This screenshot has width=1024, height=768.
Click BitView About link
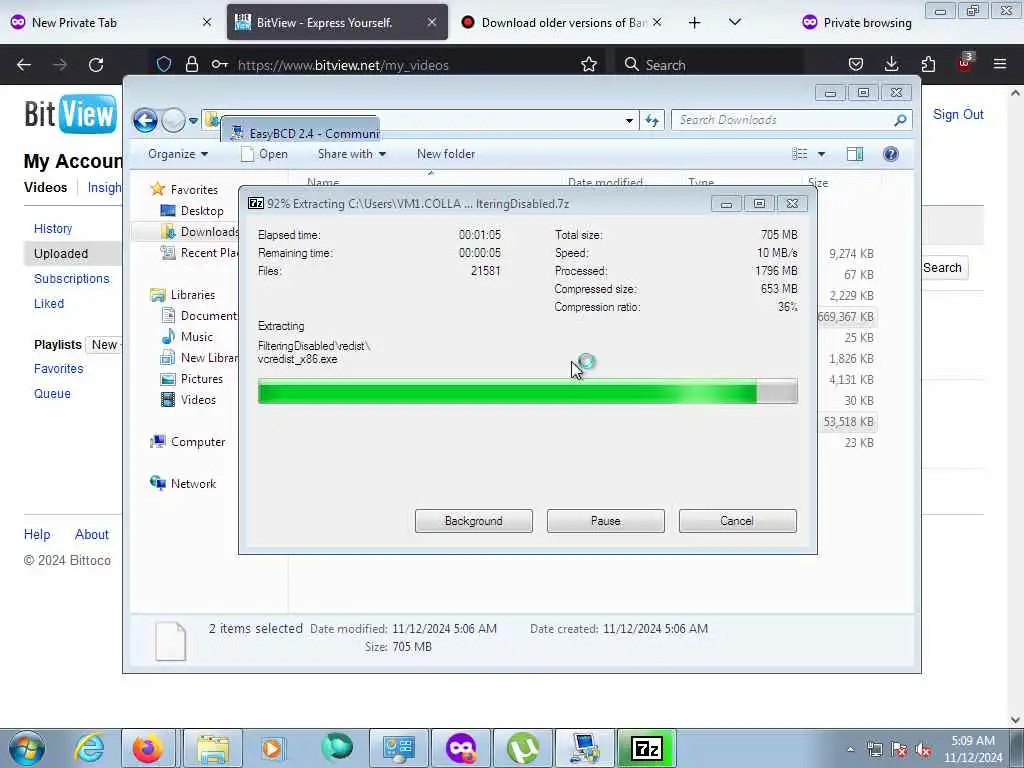[x=91, y=534]
